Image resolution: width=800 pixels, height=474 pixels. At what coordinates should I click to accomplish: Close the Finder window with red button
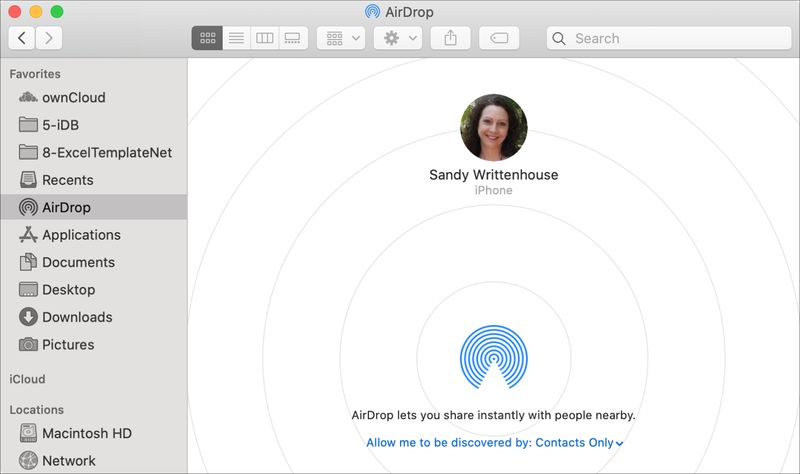pyautogui.click(x=15, y=11)
